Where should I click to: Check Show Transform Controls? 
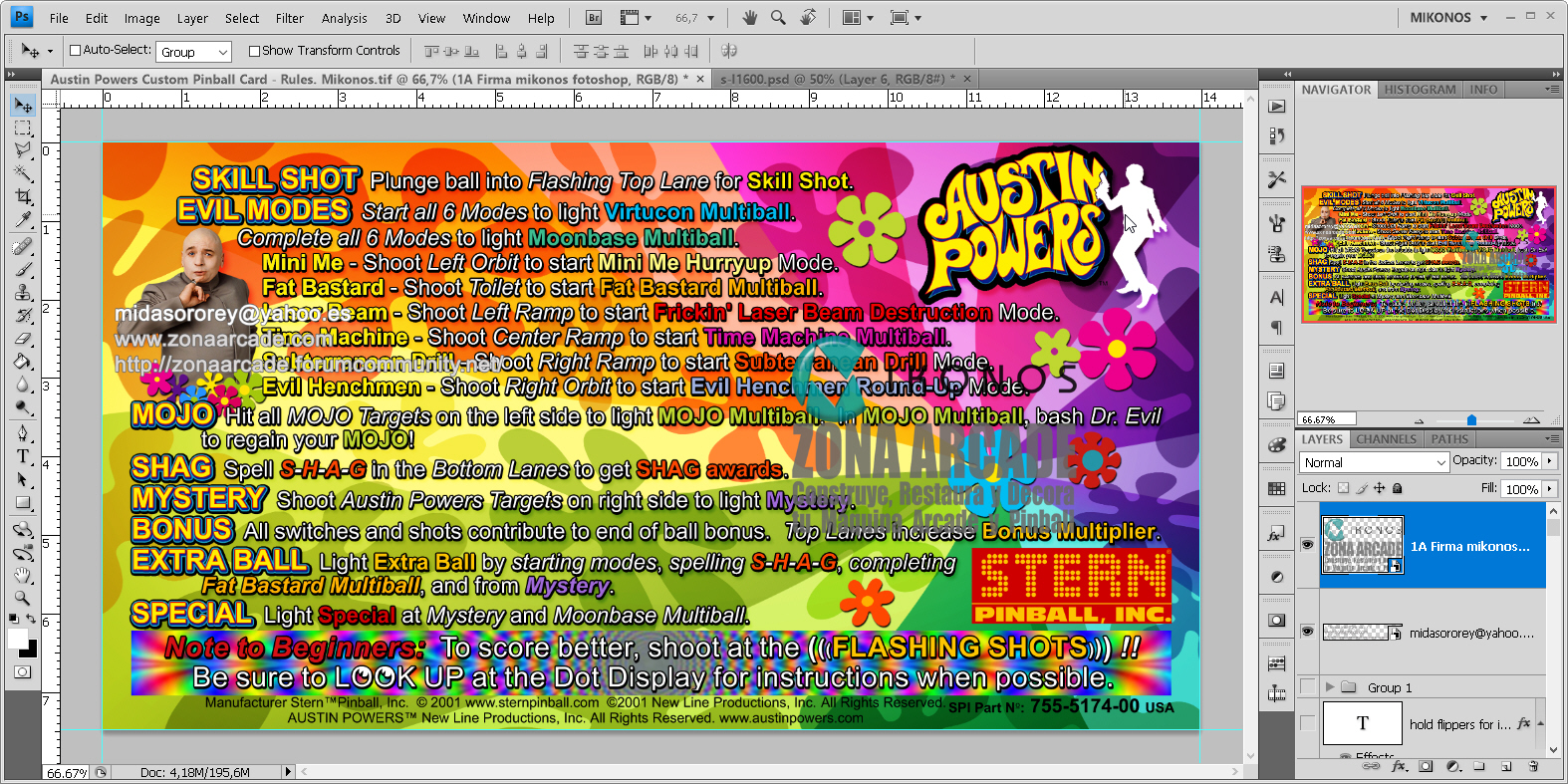point(254,51)
